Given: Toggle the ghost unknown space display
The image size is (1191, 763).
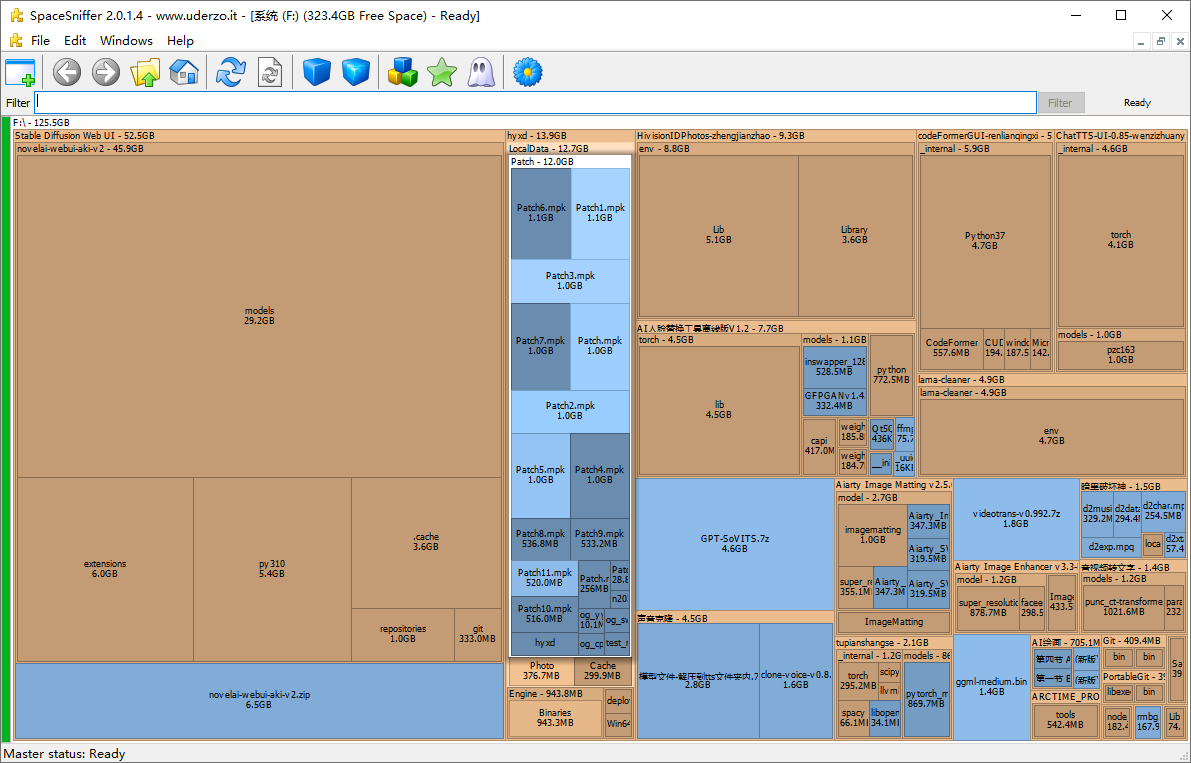Looking at the screenshot, I should 481,72.
